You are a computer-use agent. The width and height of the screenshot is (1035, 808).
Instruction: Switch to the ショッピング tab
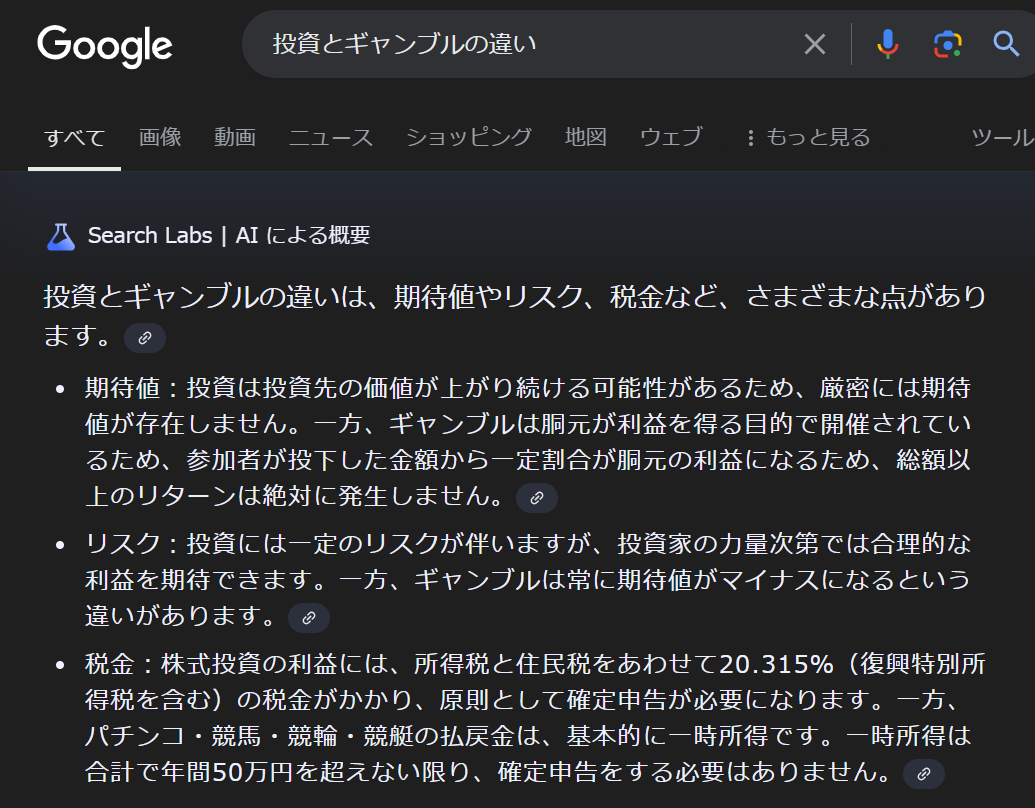(x=469, y=138)
